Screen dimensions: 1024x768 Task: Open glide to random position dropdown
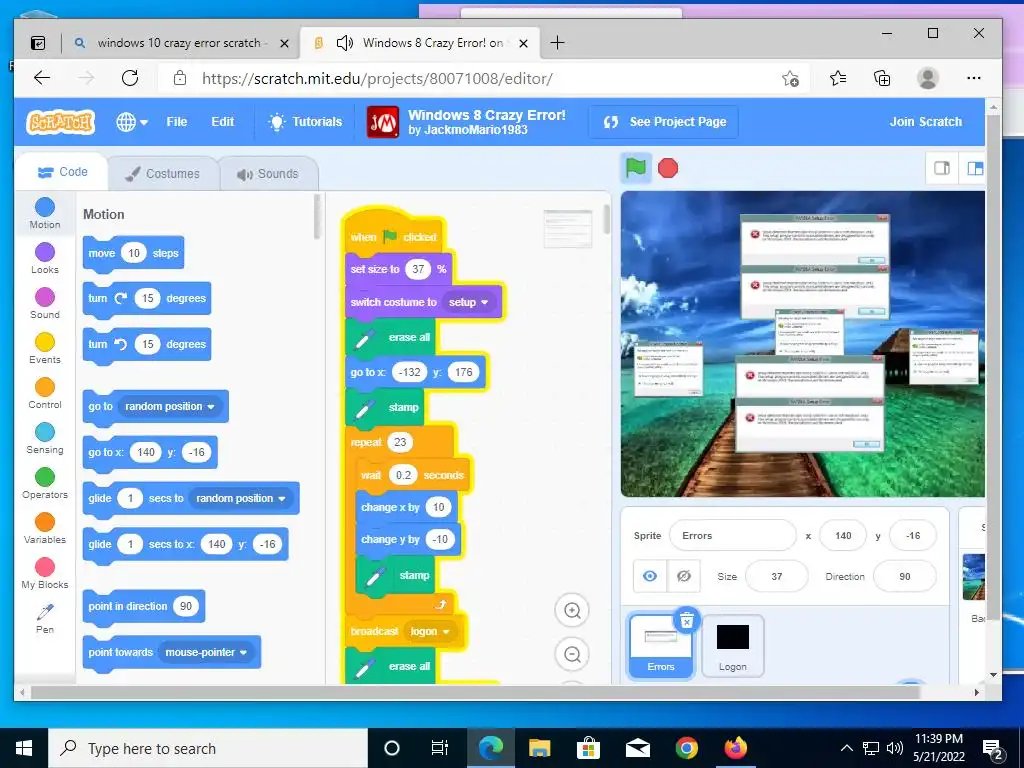point(241,498)
